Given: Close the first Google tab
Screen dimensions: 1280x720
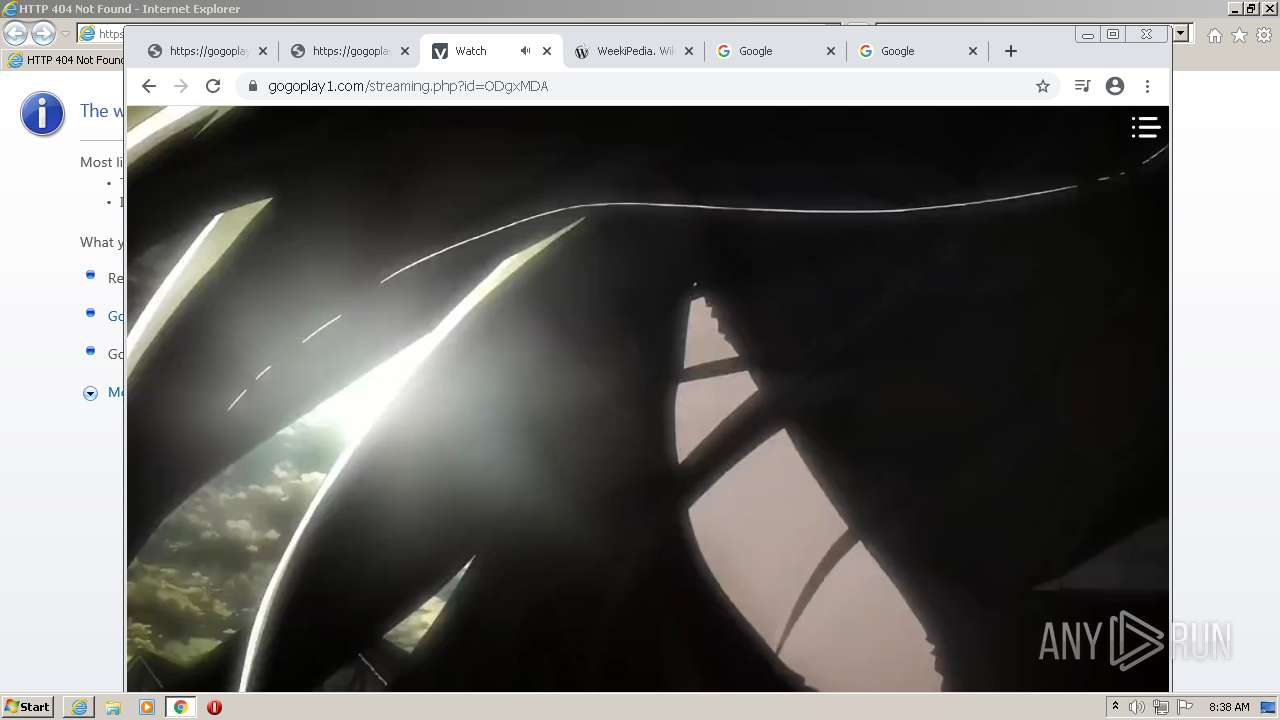Looking at the screenshot, I should coord(831,51).
